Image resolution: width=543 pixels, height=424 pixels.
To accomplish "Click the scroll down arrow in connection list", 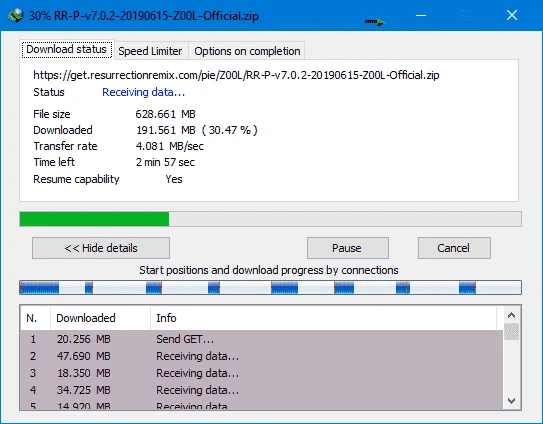I will (x=511, y=401).
